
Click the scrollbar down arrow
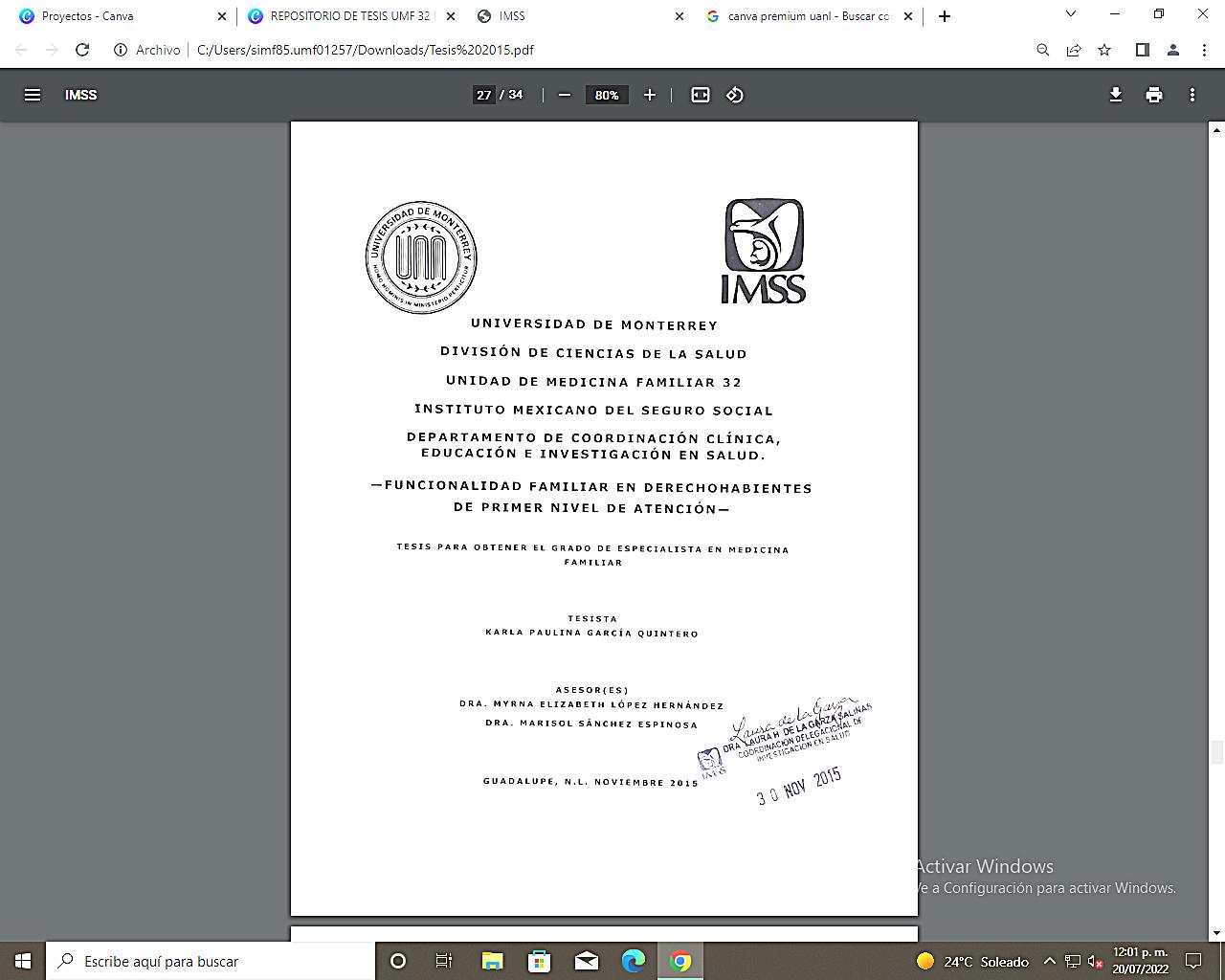(x=1217, y=934)
